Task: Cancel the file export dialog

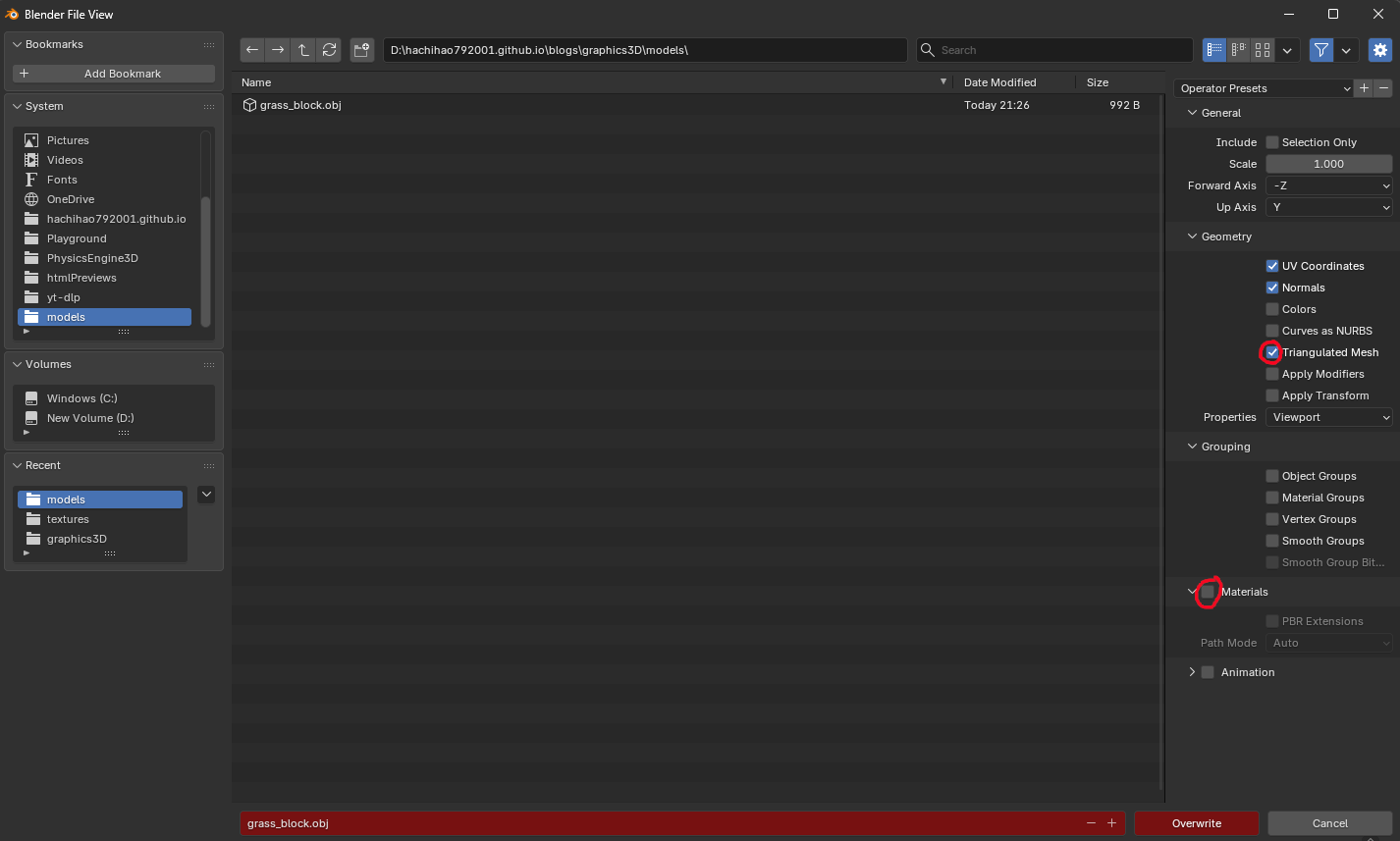Action: pyautogui.click(x=1330, y=823)
